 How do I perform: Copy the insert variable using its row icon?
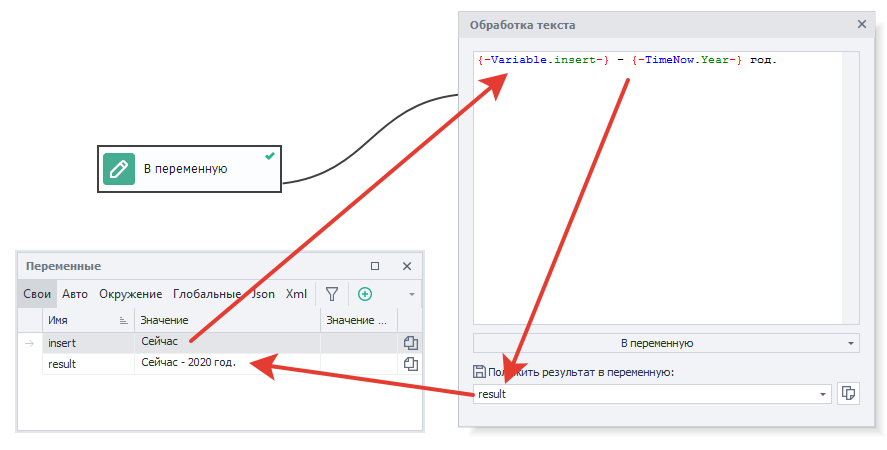pyautogui.click(x=409, y=342)
